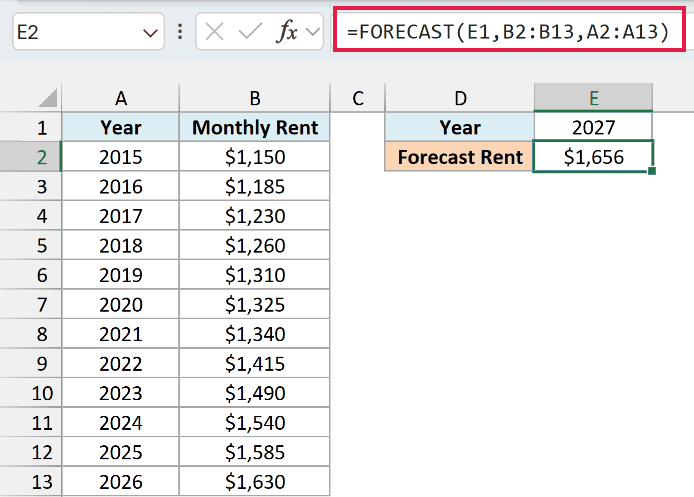
Task: Select row 13 header
Action: click(31, 482)
